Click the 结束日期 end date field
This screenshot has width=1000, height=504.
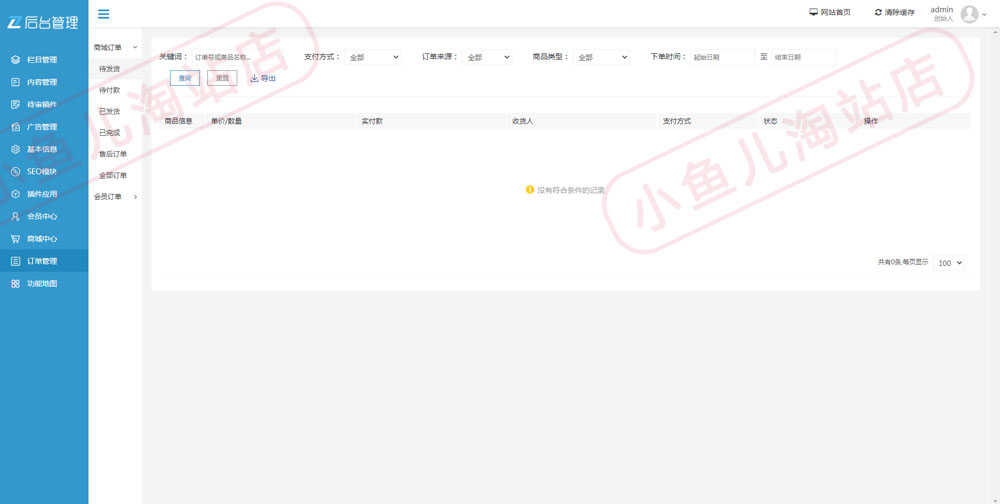(x=804, y=57)
